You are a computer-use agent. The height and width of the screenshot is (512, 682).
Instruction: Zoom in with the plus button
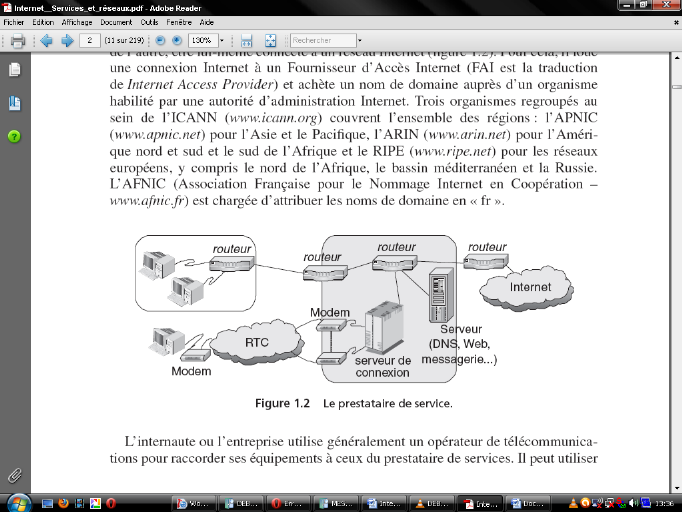[177, 40]
